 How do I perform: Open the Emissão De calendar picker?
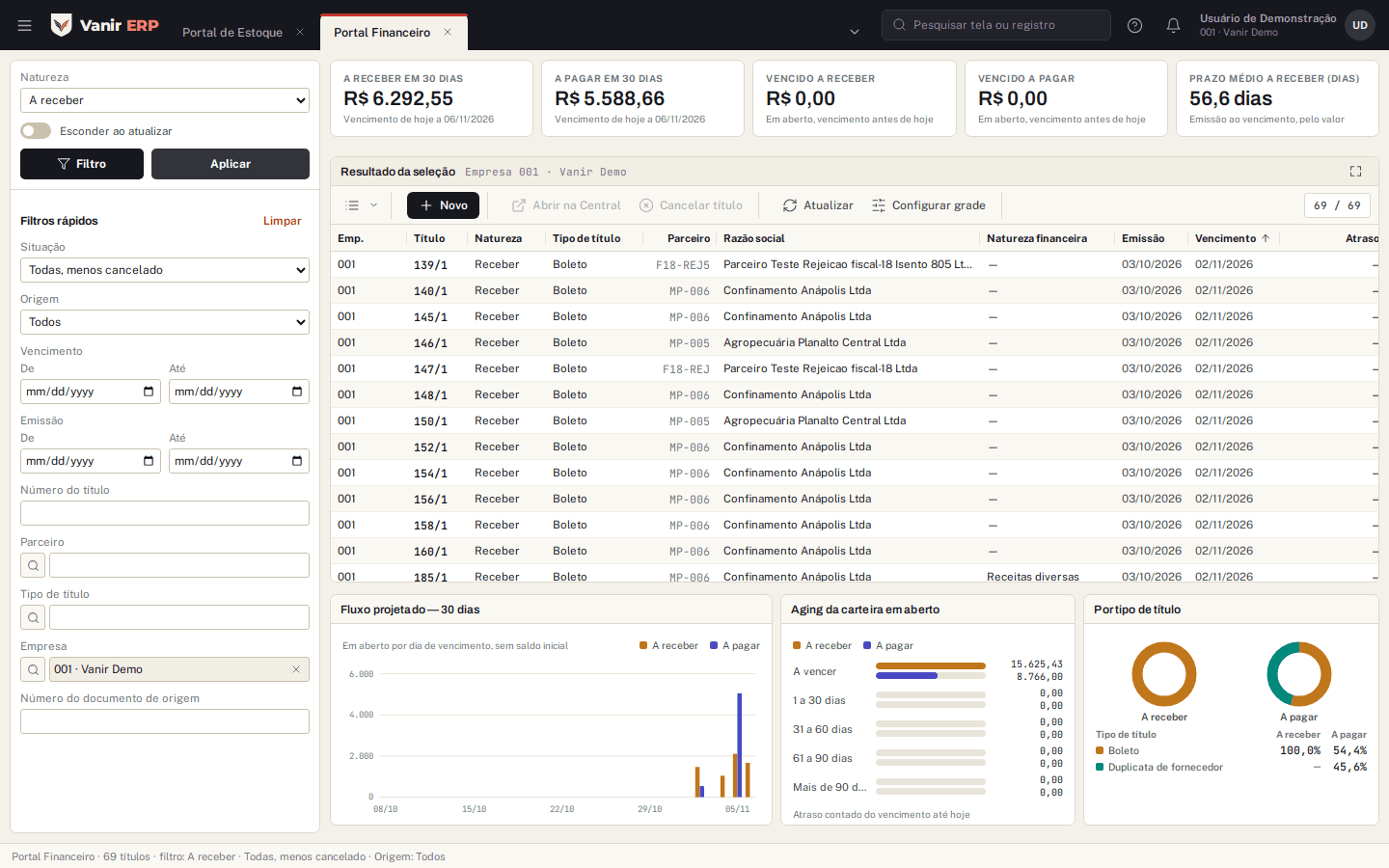pyautogui.click(x=149, y=461)
